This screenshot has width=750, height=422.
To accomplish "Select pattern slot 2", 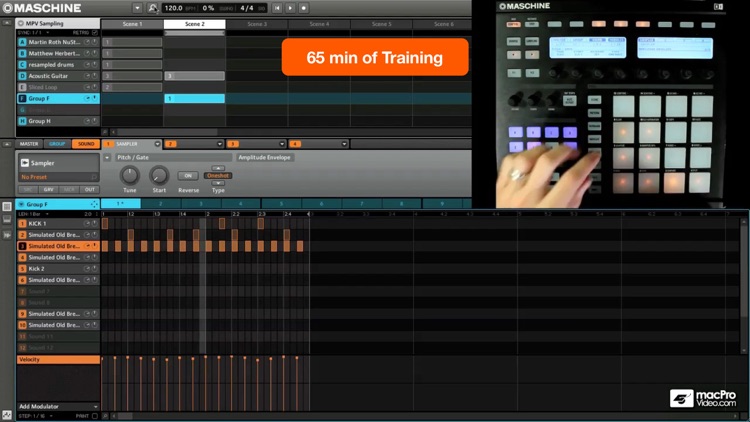I will [x=161, y=204].
